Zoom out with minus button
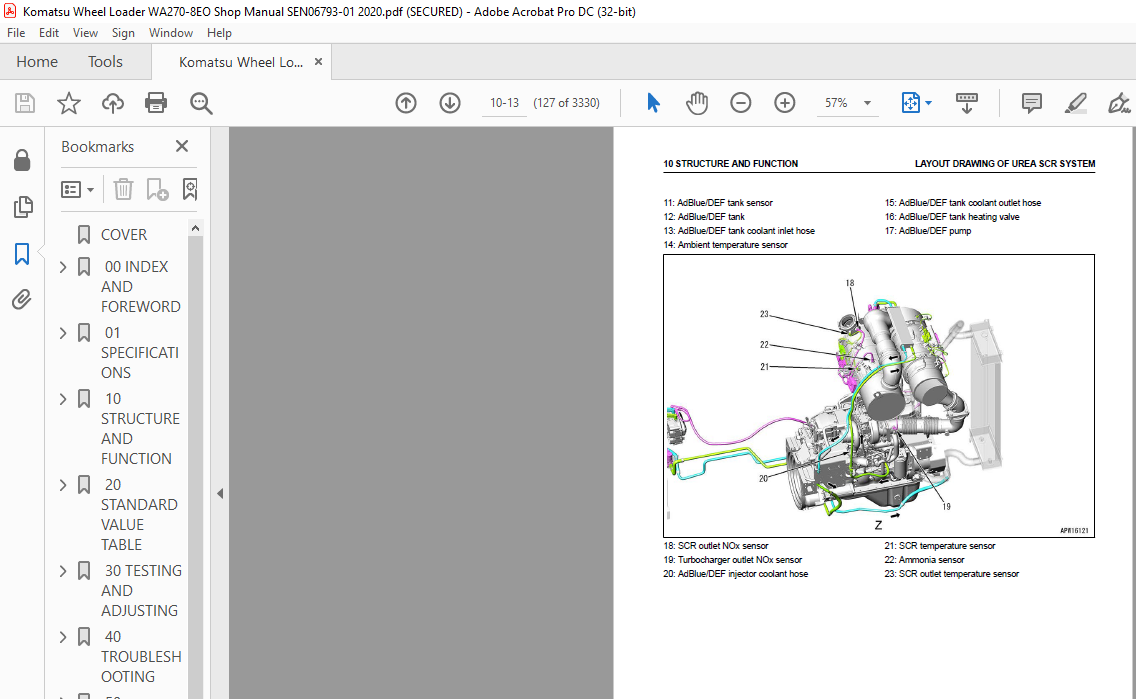 (x=740, y=103)
